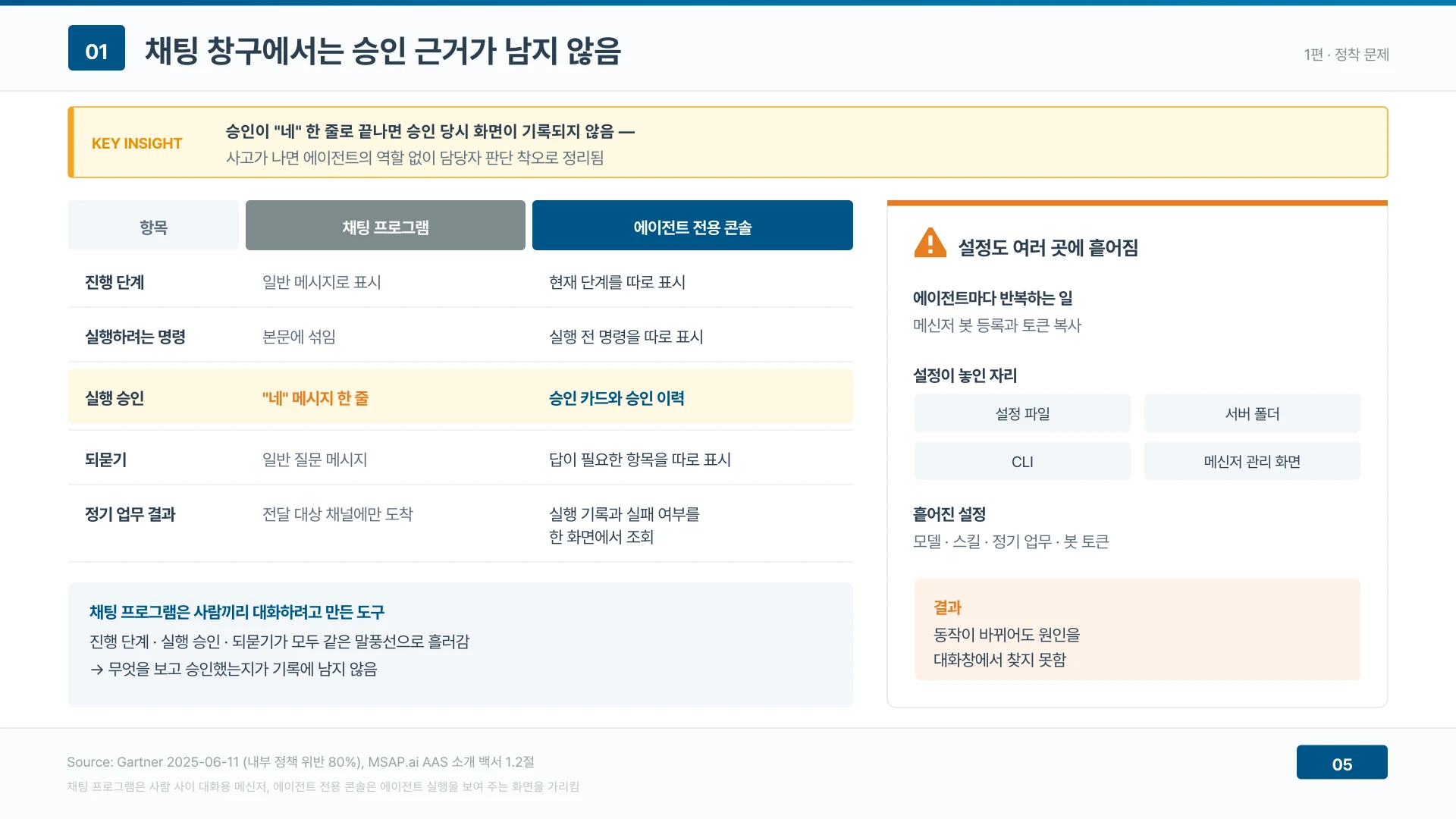The width and height of the screenshot is (1456, 819).
Task: Click the 1편 · 정착 문제 header label
Action: click(1346, 55)
